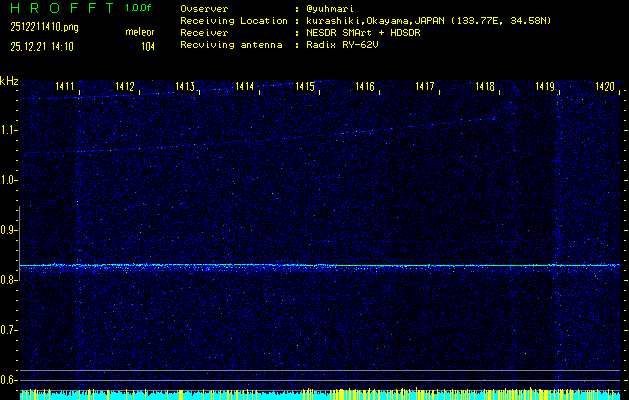The height and width of the screenshot is (400, 629).
Task: Click the 25.12.21 14:10 timestamp
Action: [43, 46]
